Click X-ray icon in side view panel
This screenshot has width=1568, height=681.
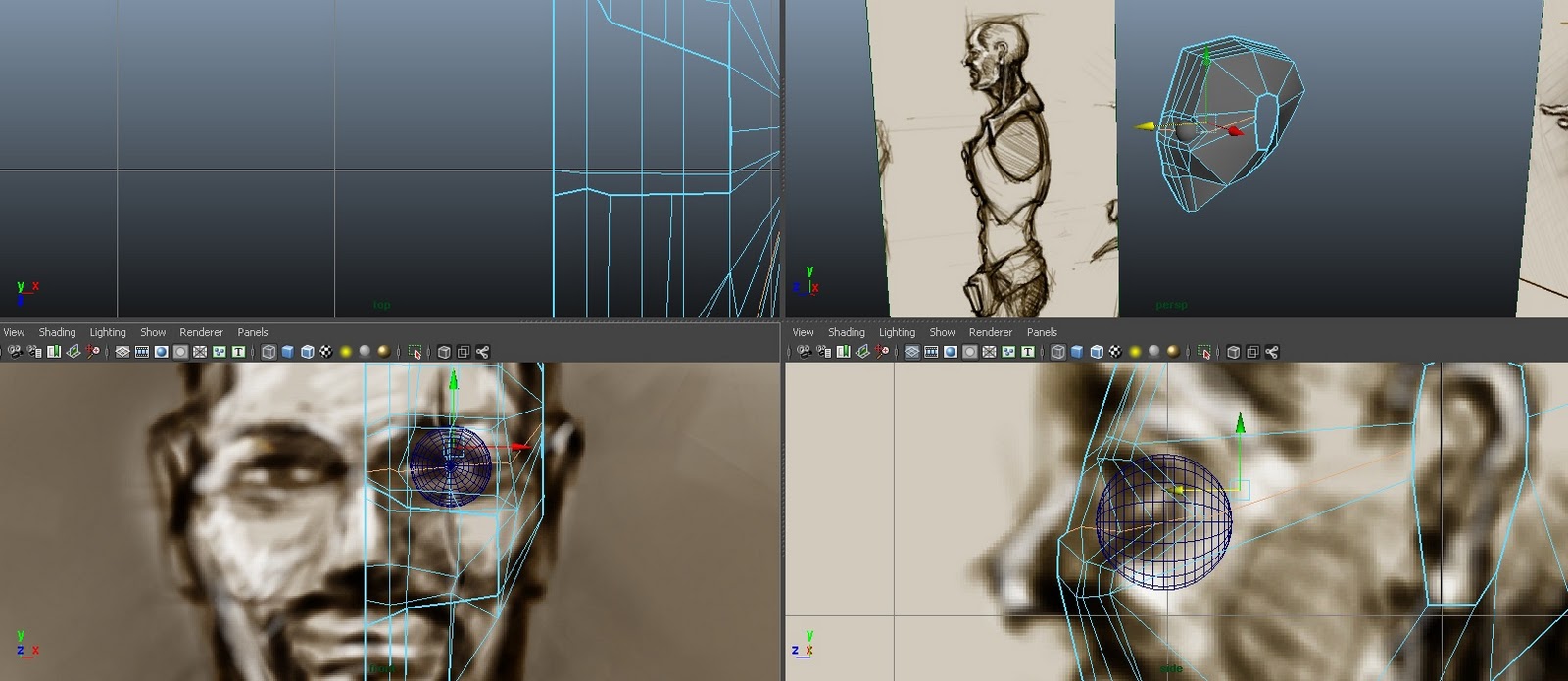click(x=1233, y=352)
